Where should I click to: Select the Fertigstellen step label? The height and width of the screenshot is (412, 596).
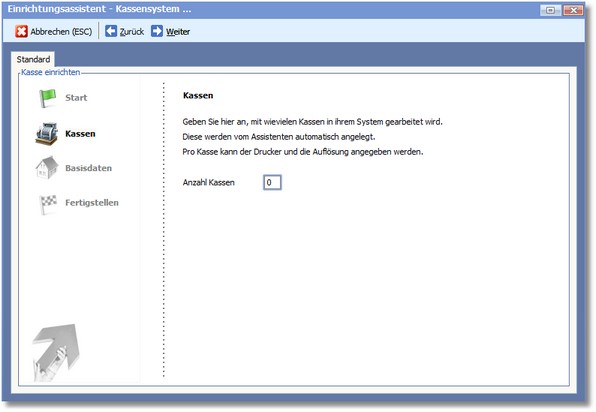(92, 203)
